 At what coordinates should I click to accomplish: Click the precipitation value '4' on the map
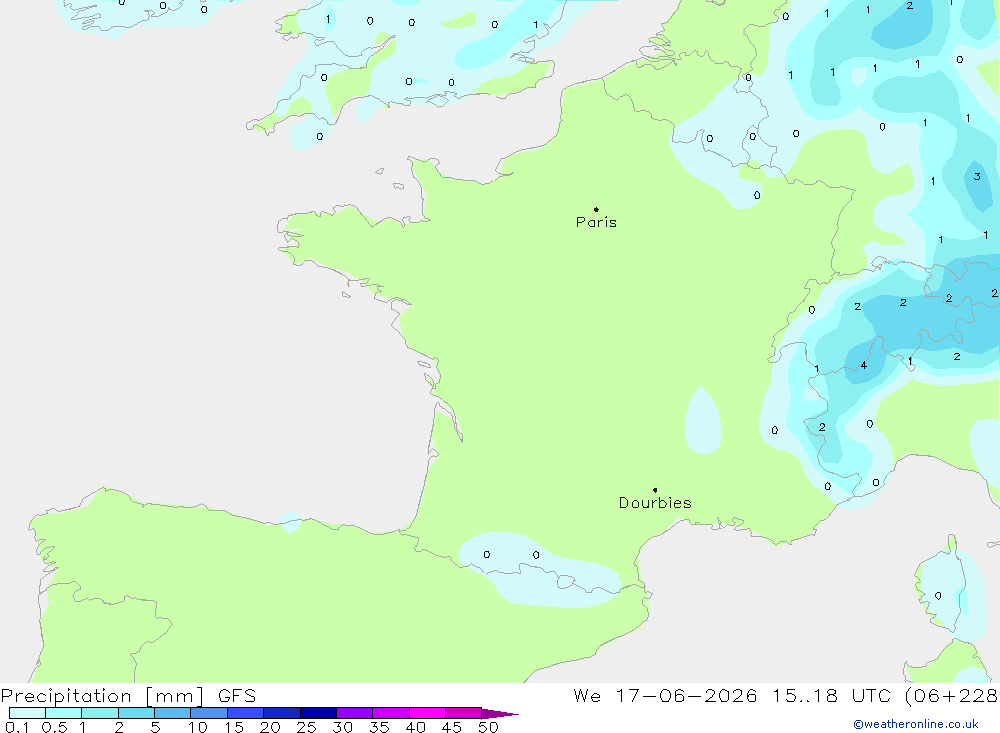(864, 365)
